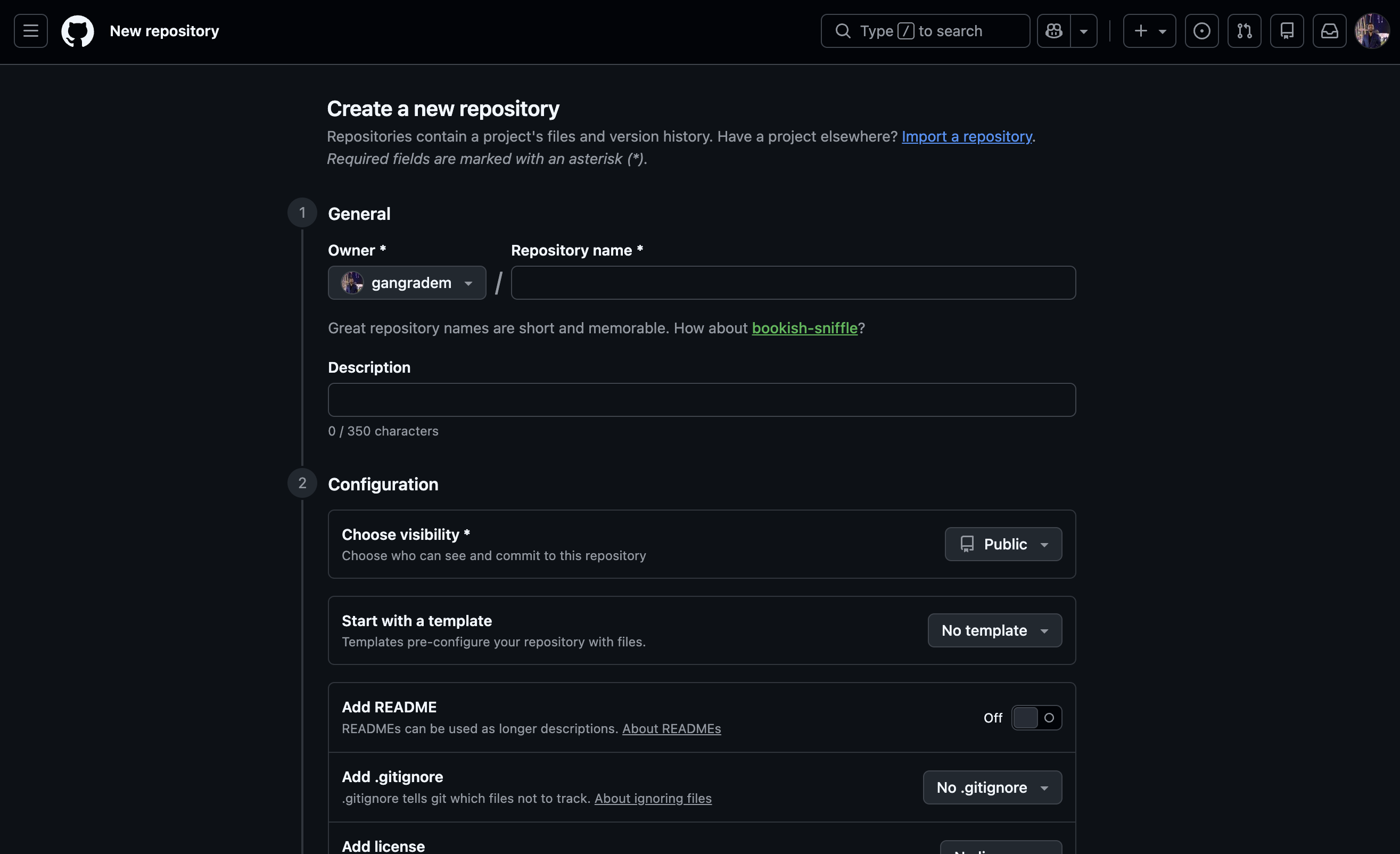This screenshot has height=854, width=1400.
Task: View your issues
Action: pyautogui.click(x=1203, y=31)
